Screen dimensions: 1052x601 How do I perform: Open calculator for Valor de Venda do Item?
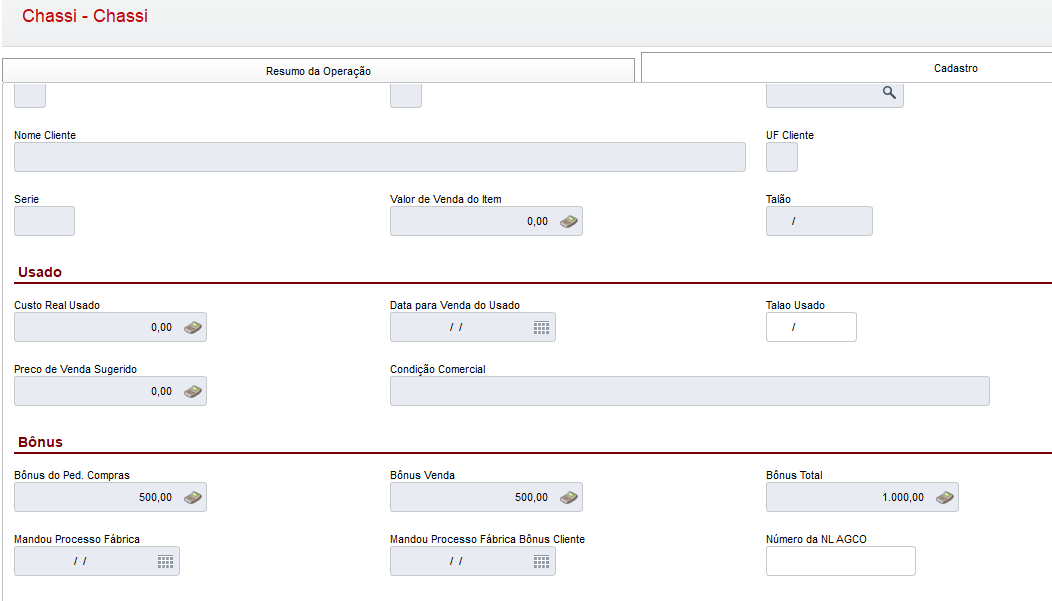click(569, 221)
